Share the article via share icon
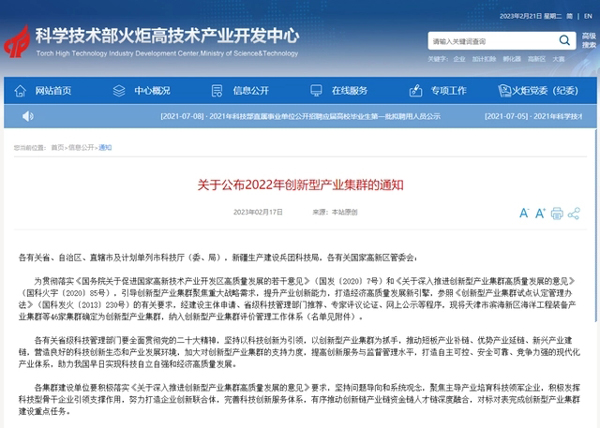Viewport: 600px width, 428px height. coord(574,213)
